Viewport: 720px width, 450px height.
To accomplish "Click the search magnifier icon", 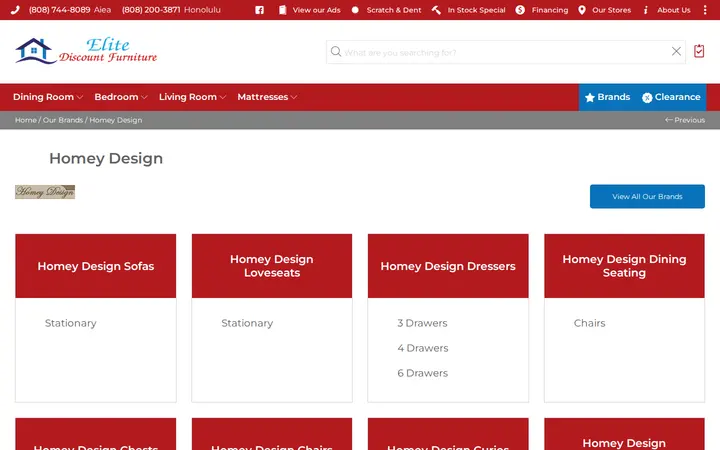I will click(336, 51).
